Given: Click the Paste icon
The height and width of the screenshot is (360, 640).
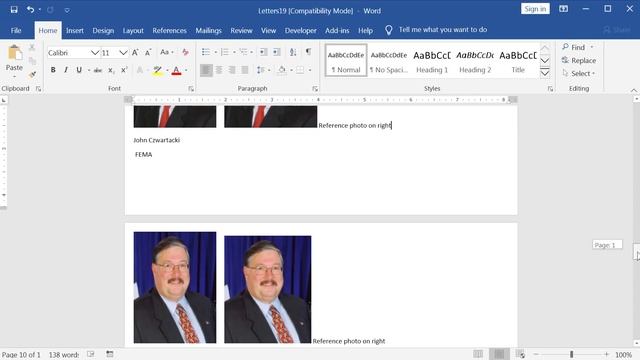Looking at the screenshot, I should (15, 53).
